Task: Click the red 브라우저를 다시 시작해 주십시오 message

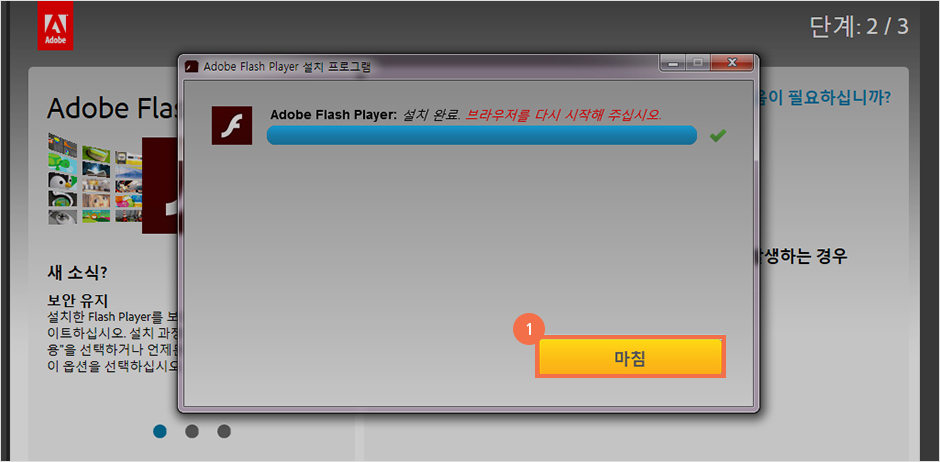Action: [x=564, y=115]
